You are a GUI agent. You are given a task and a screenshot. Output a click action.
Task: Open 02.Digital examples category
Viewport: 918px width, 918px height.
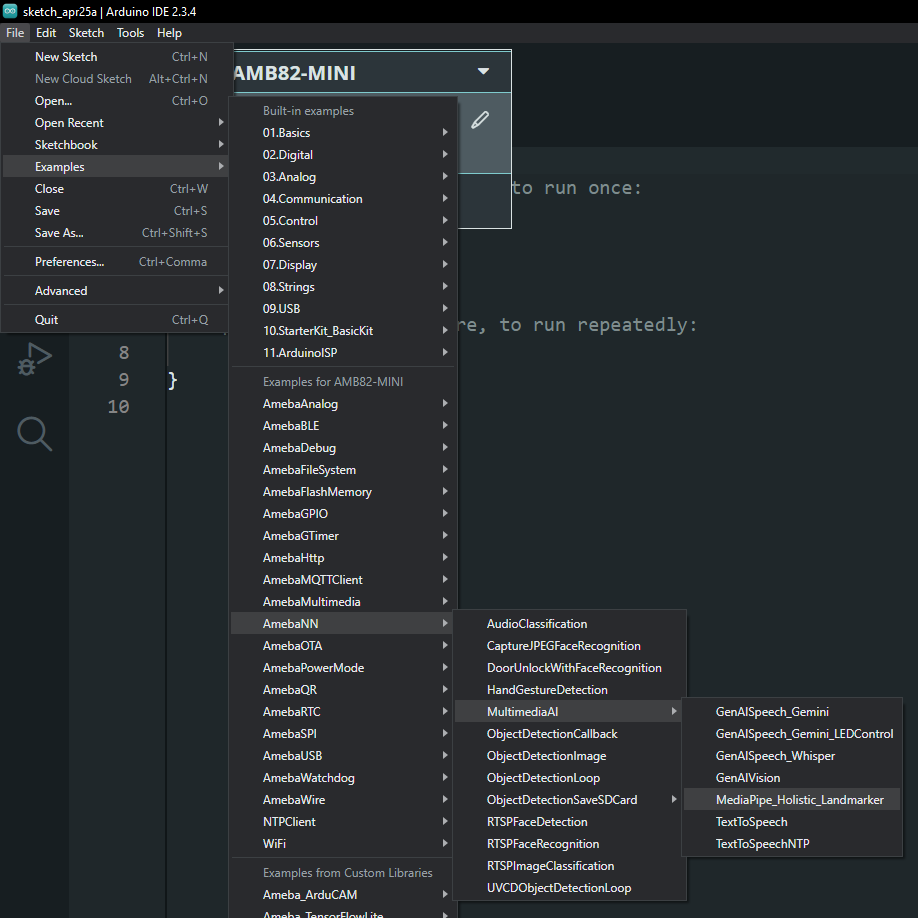(342, 155)
